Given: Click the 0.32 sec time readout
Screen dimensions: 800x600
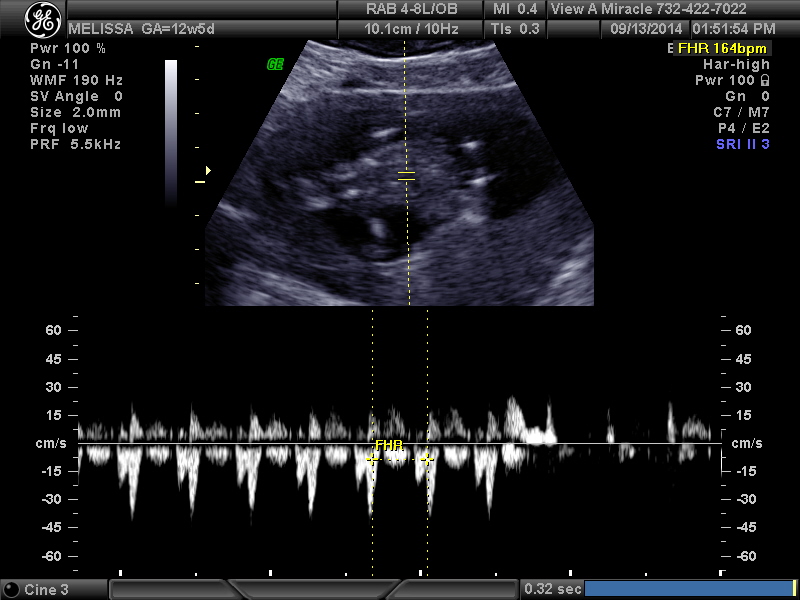Looking at the screenshot, I should 551,590.
